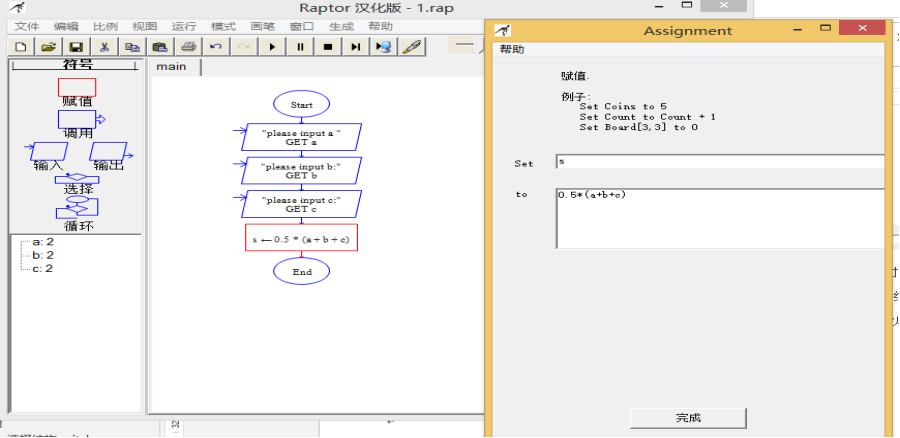The image size is (900, 438).
Task: Close the Assignment window
Action: (x=862, y=28)
